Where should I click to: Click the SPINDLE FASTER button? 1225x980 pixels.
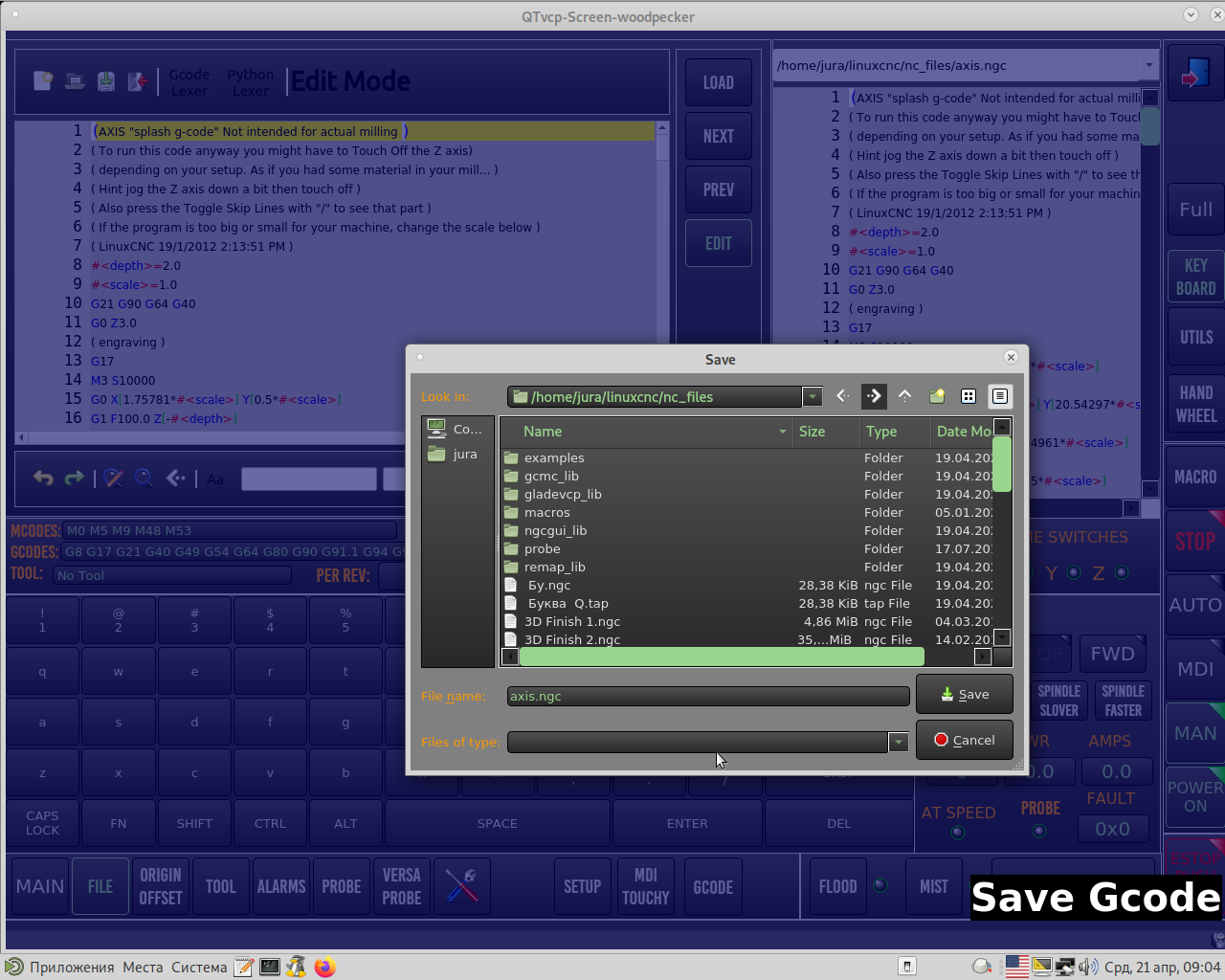pos(1124,701)
